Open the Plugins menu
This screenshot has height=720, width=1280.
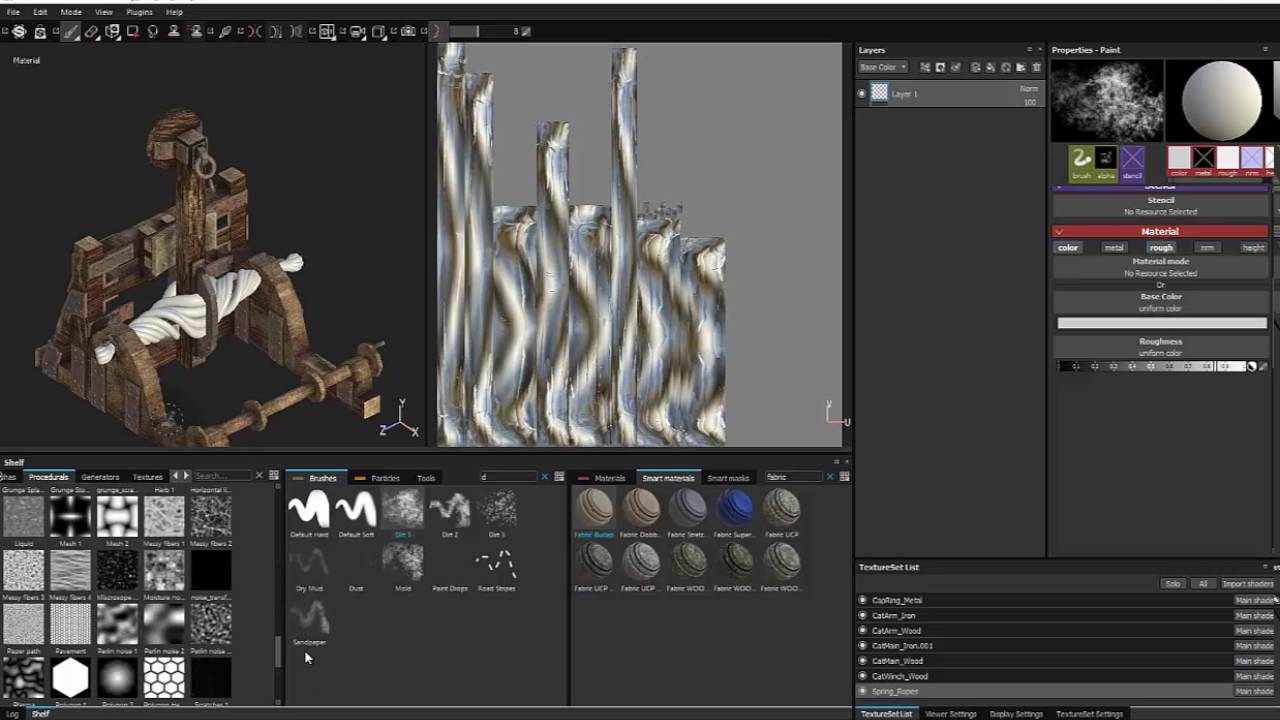tap(139, 12)
